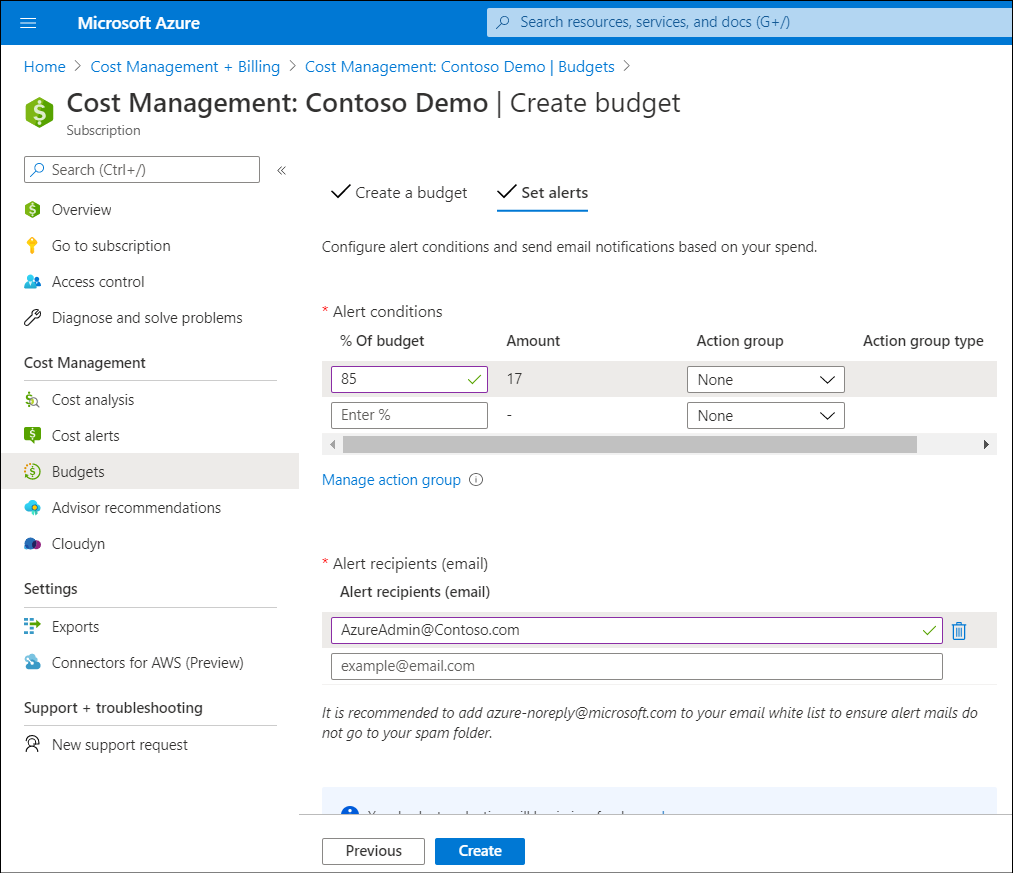Open Go to subscription menu item

pyautogui.click(x=111, y=246)
